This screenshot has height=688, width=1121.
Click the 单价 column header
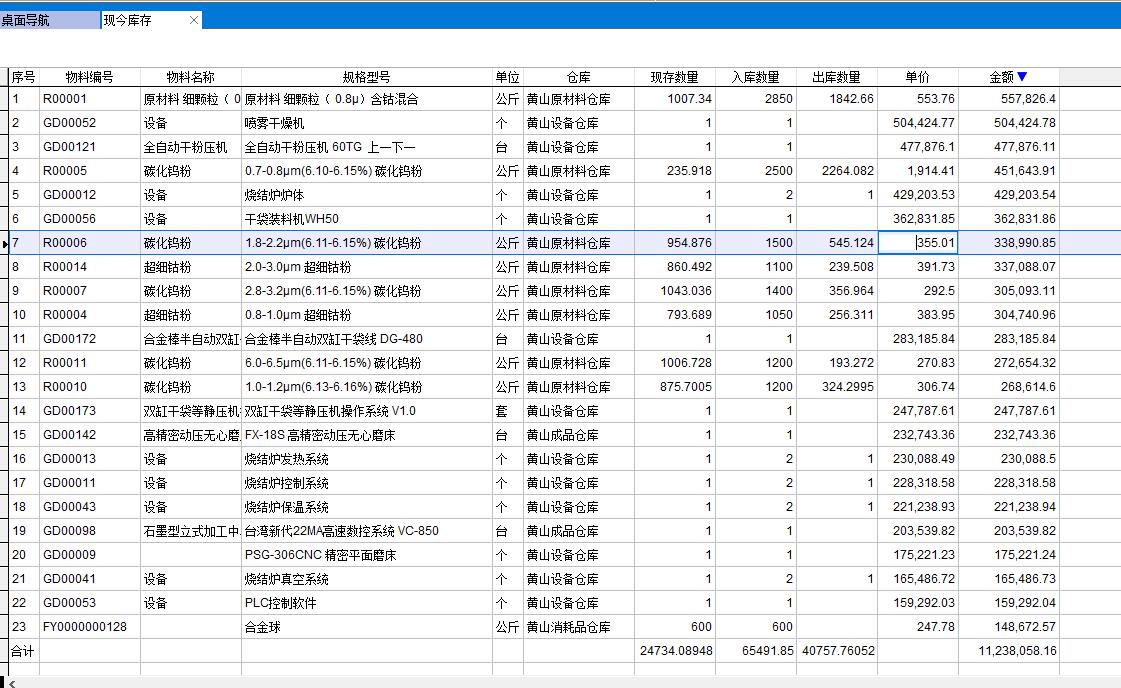[917, 77]
